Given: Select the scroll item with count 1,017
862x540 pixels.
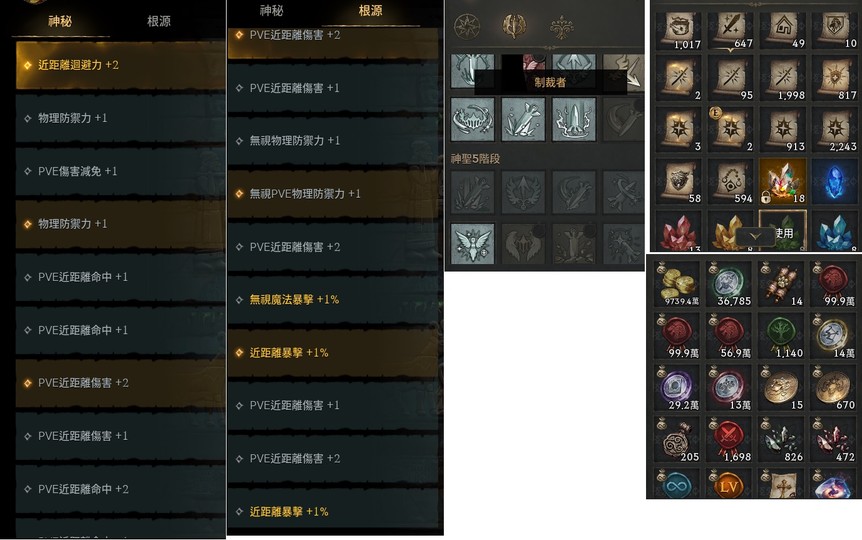Looking at the screenshot, I should [679, 30].
